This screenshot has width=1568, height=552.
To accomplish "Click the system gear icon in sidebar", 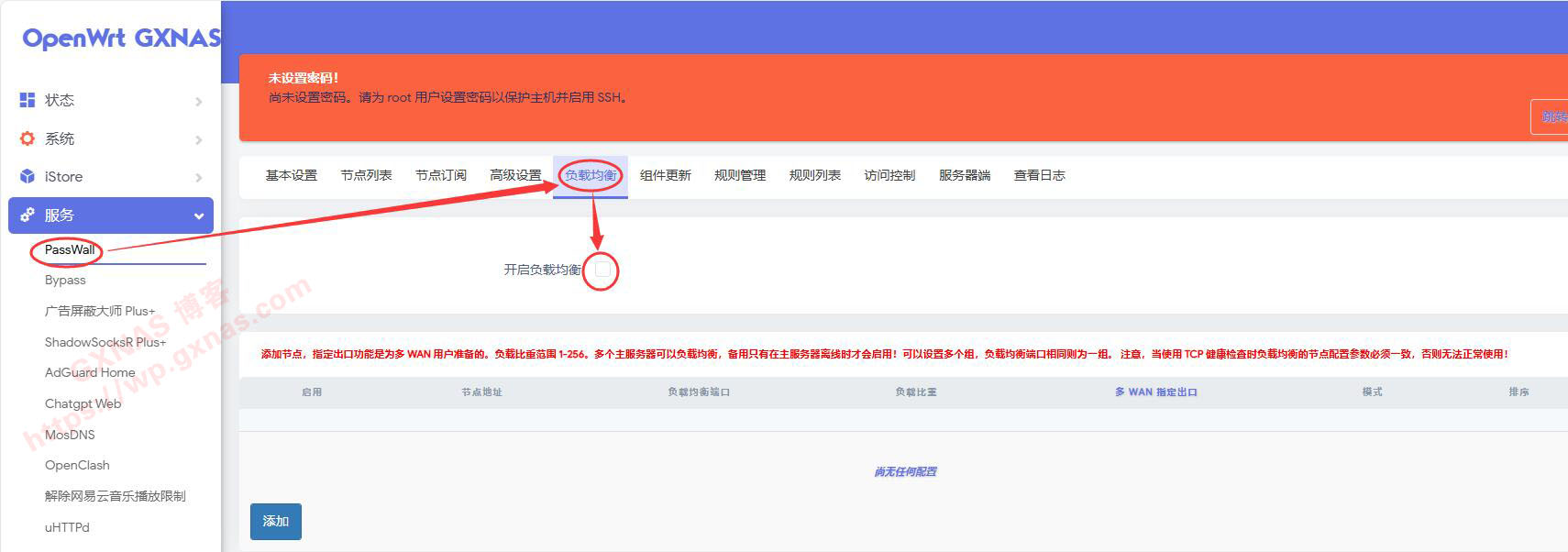I will point(28,138).
